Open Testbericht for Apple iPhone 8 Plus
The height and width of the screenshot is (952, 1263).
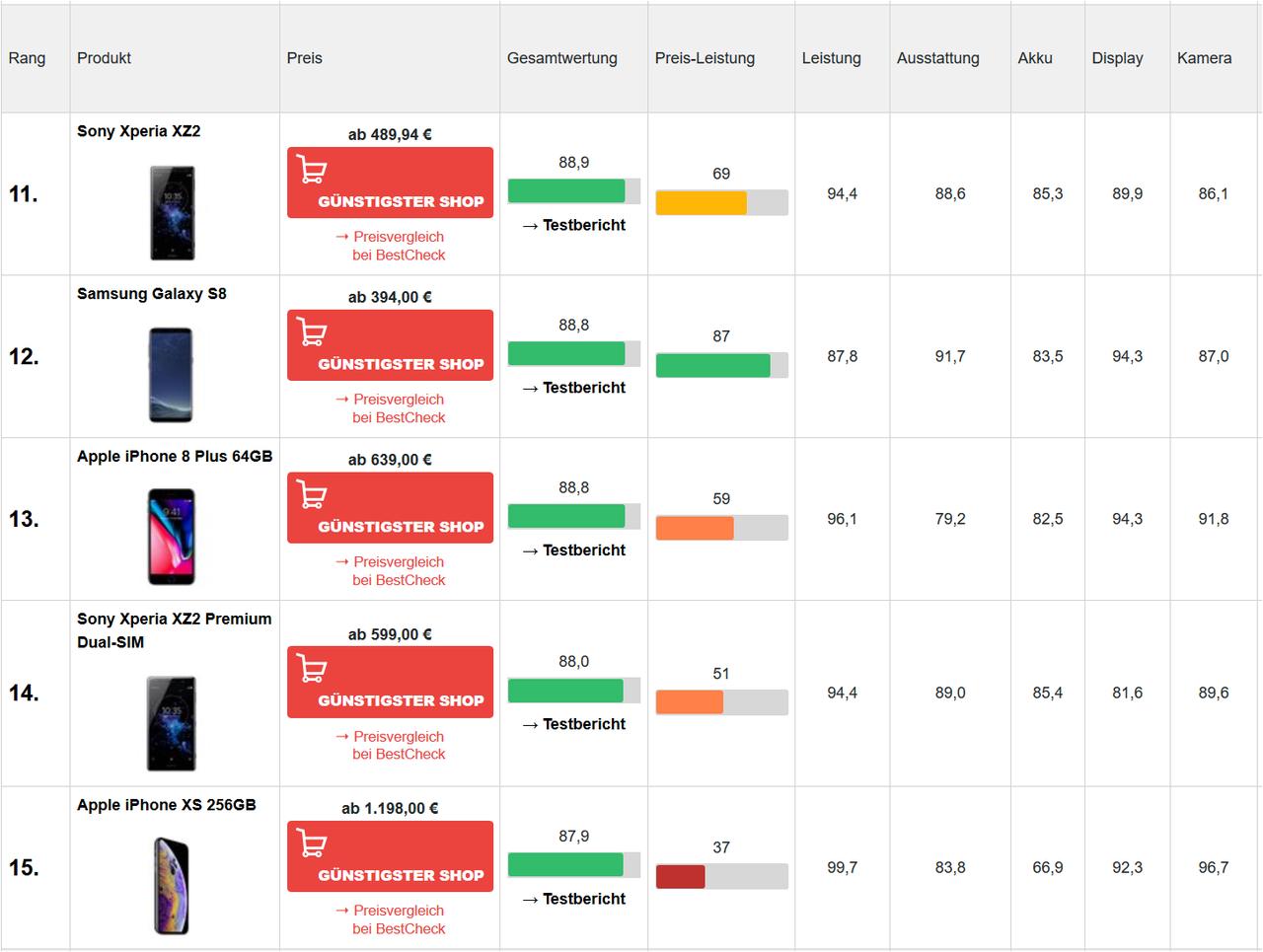[x=574, y=550]
